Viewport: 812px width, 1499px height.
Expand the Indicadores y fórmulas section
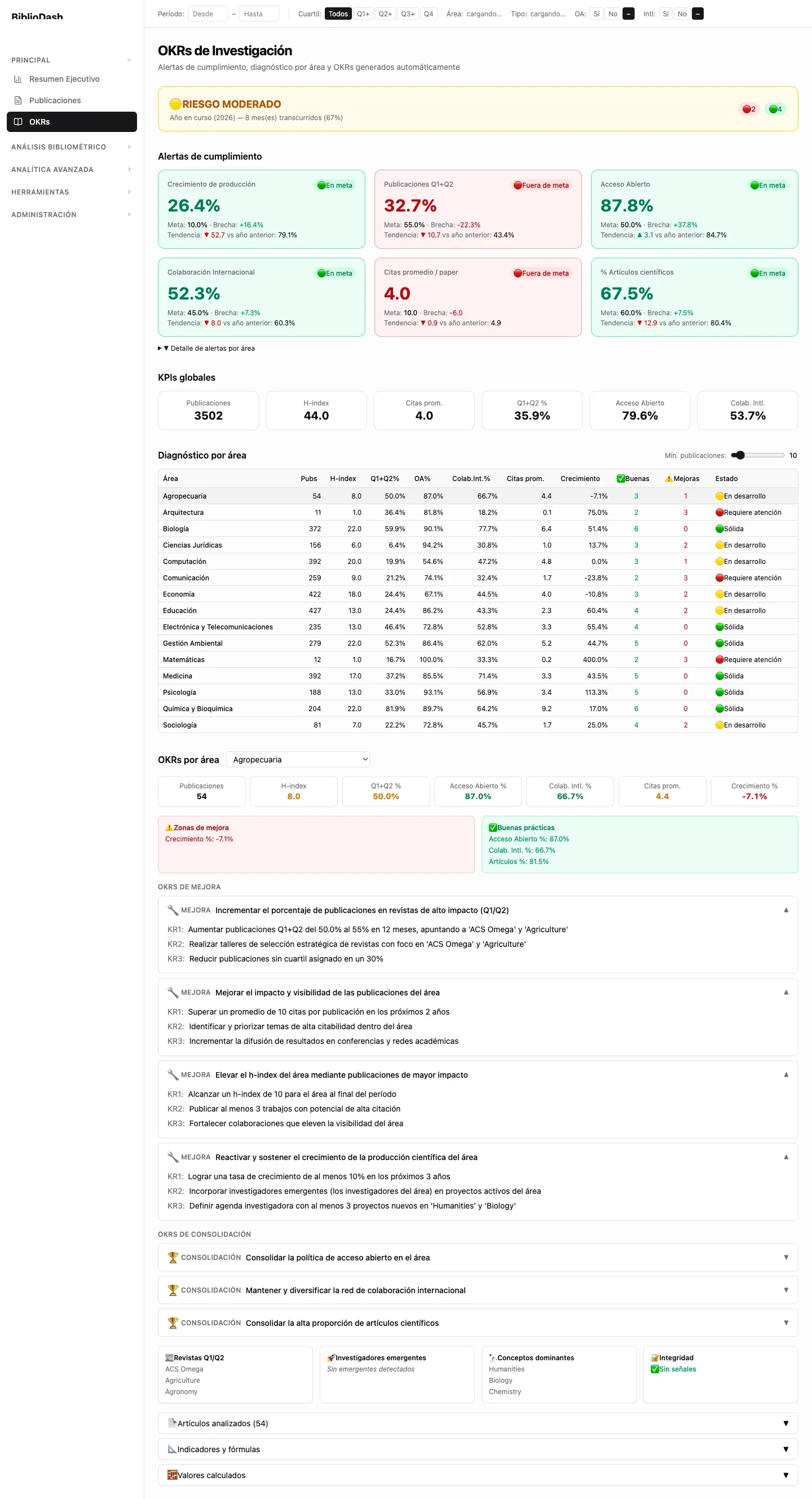(x=478, y=1449)
